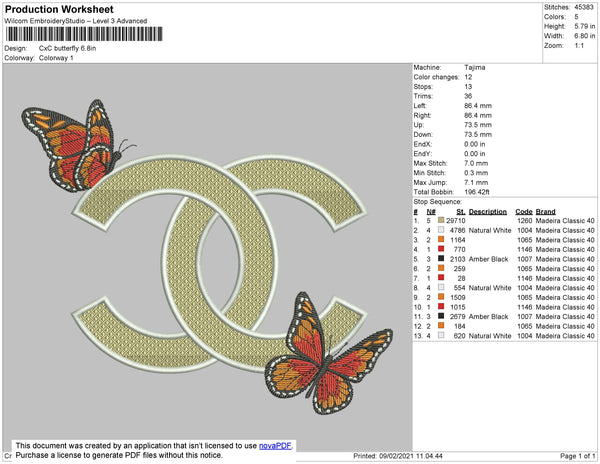
Task: Pick the white swatch in stop row 13
Action: [x=441, y=335]
